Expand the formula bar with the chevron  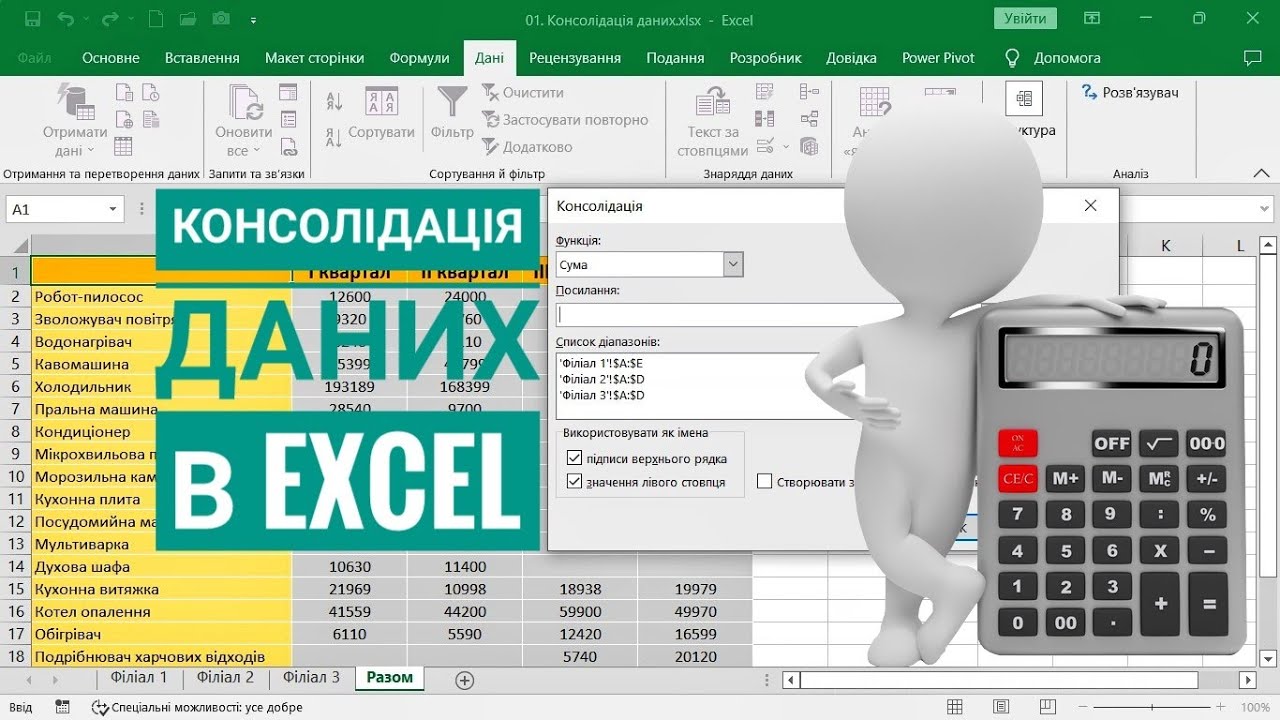[1265, 209]
